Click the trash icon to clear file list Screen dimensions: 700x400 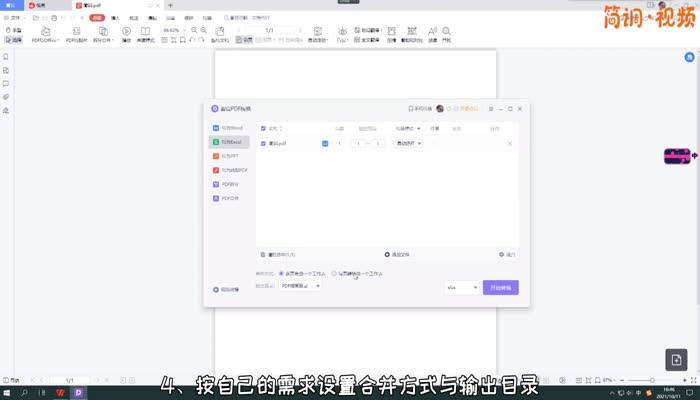(x=263, y=255)
